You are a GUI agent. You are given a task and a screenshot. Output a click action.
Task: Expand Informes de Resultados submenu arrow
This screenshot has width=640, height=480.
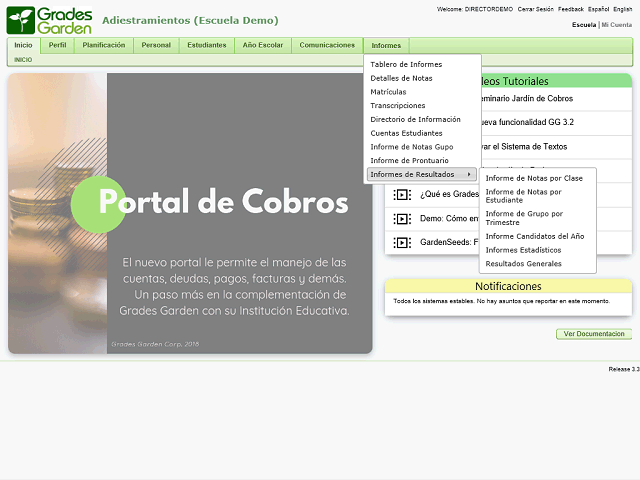pos(469,174)
